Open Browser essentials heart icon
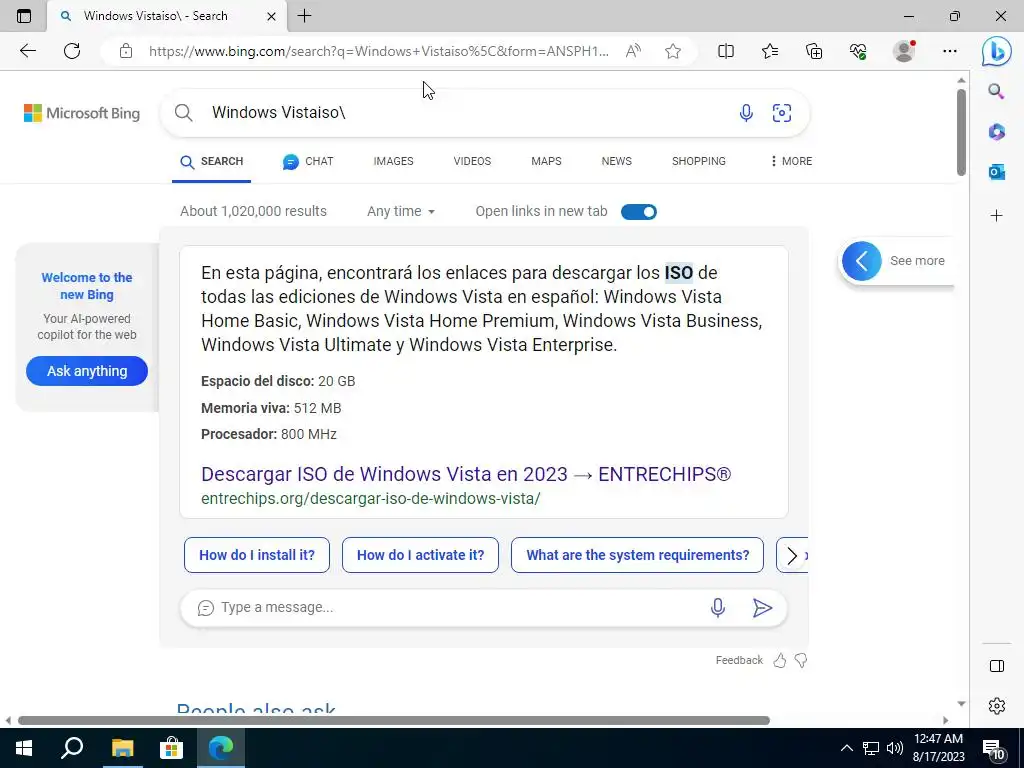The width and height of the screenshot is (1024, 768). click(858, 51)
